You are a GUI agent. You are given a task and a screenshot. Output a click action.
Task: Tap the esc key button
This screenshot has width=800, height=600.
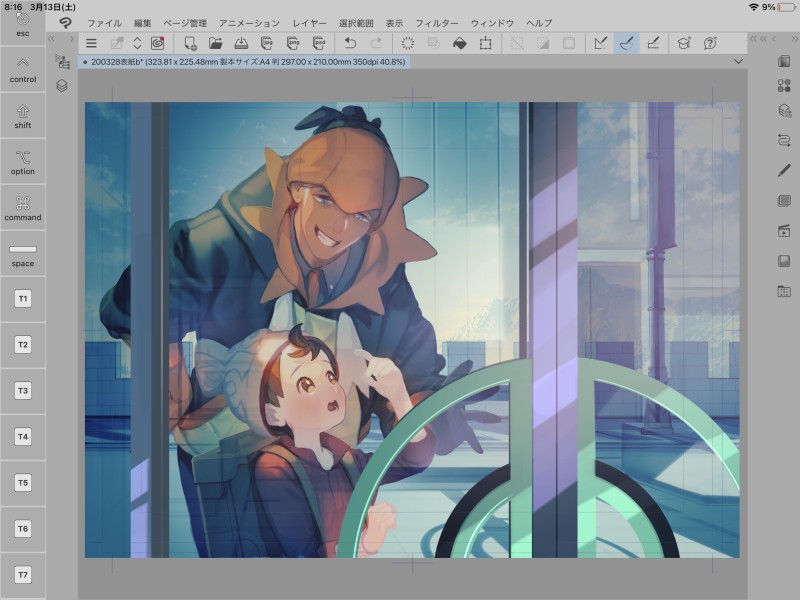23,26
